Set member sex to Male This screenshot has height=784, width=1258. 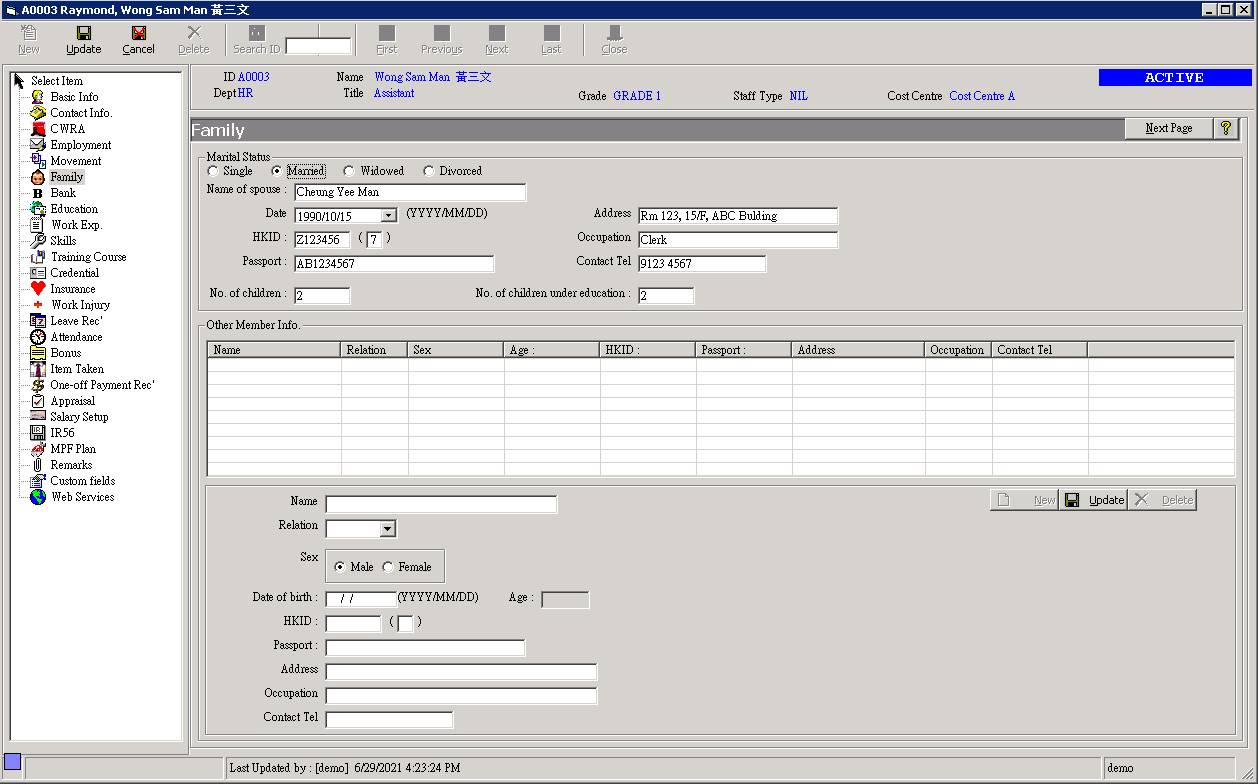pos(340,567)
